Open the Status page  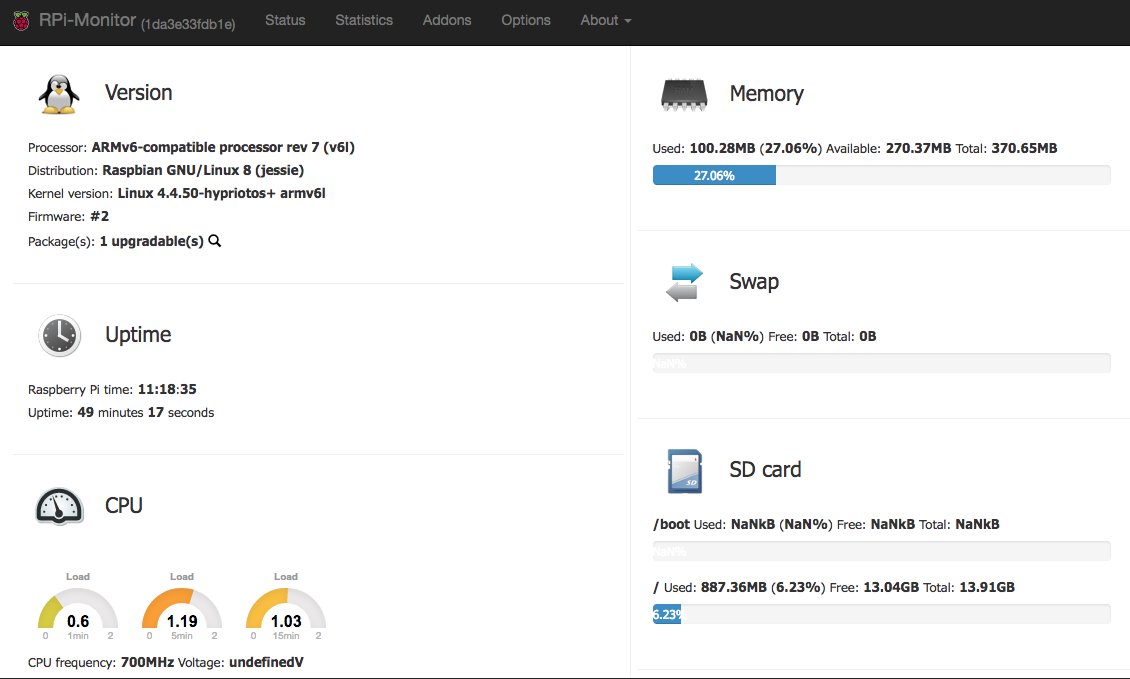pos(285,20)
